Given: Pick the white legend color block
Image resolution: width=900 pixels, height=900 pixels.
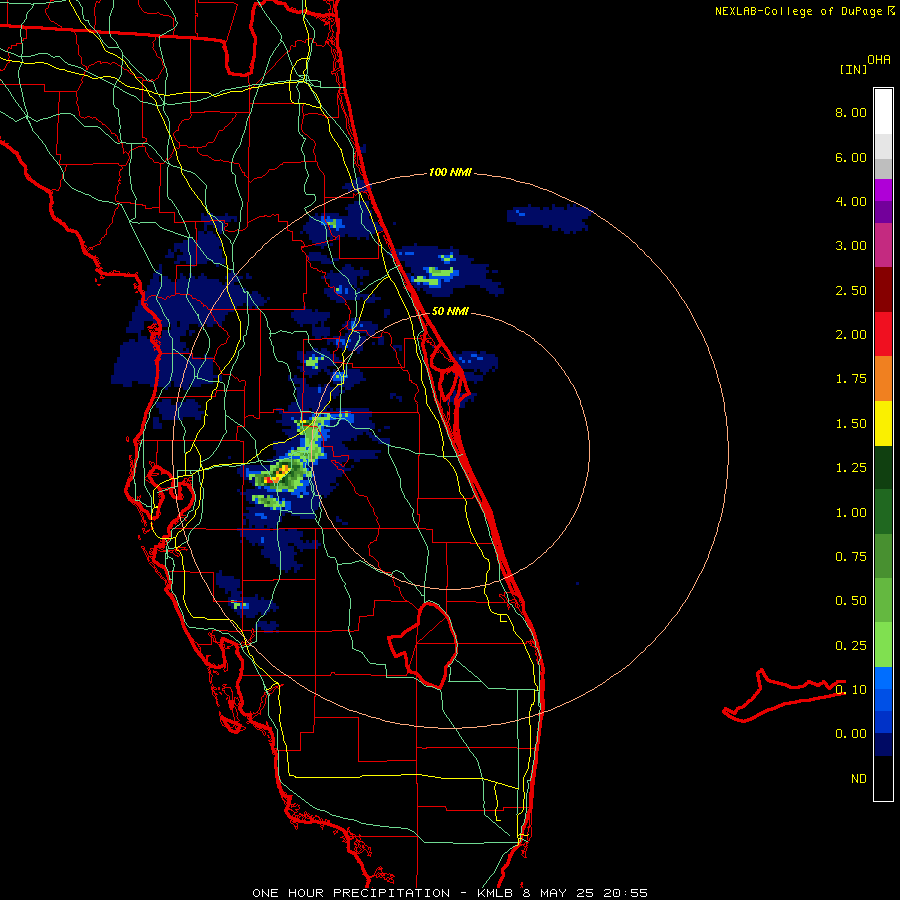Looking at the screenshot, I should click(883, 112).
